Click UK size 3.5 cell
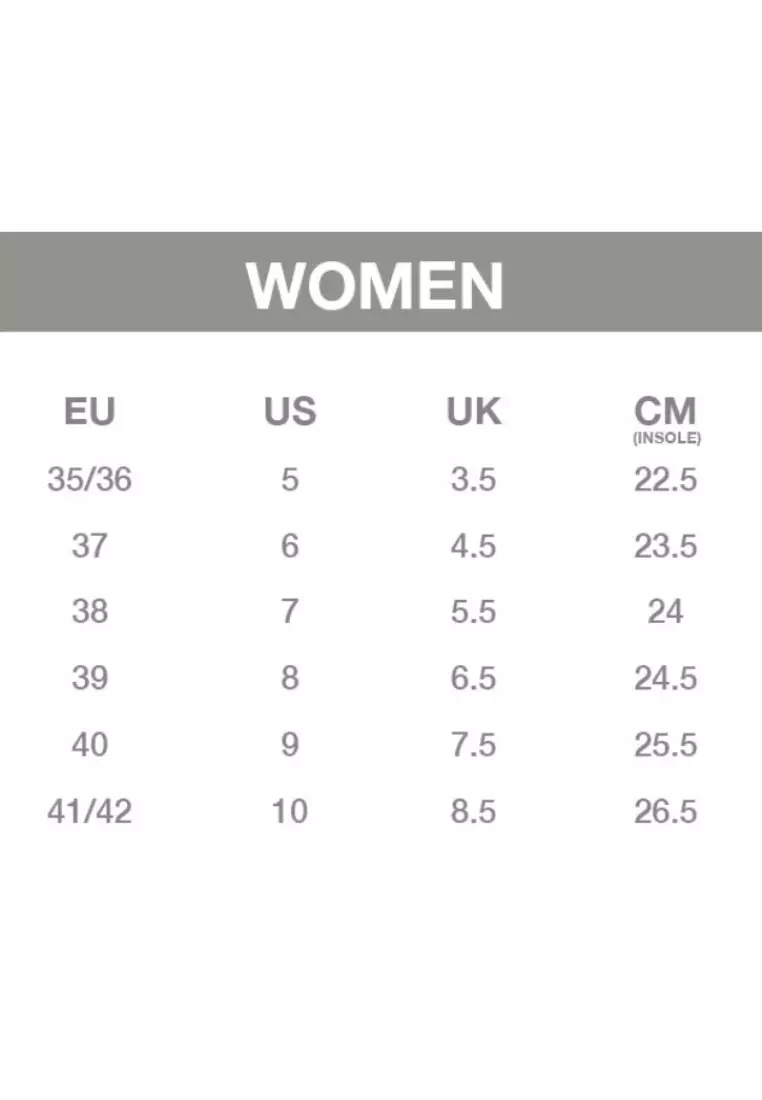762x1100 pixels. click(x=474, y=480)
